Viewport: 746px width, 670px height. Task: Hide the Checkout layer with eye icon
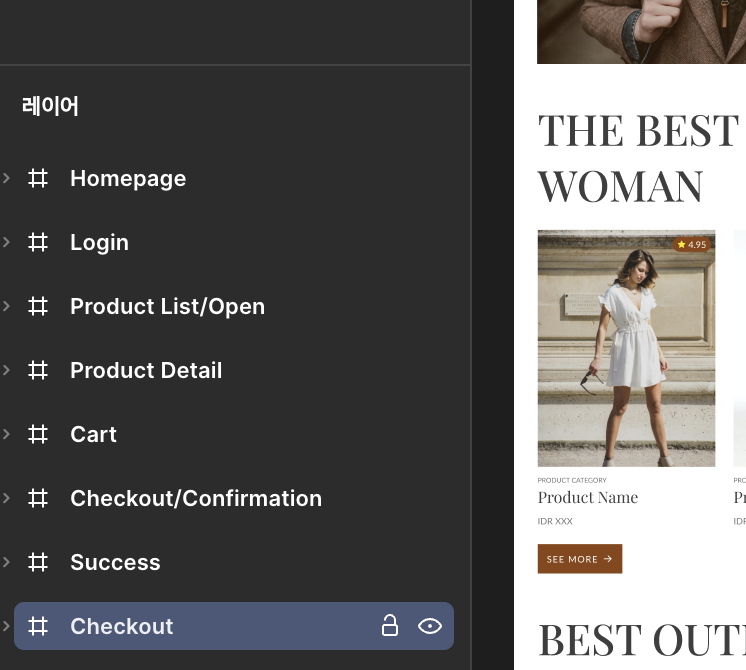[430, 626]
